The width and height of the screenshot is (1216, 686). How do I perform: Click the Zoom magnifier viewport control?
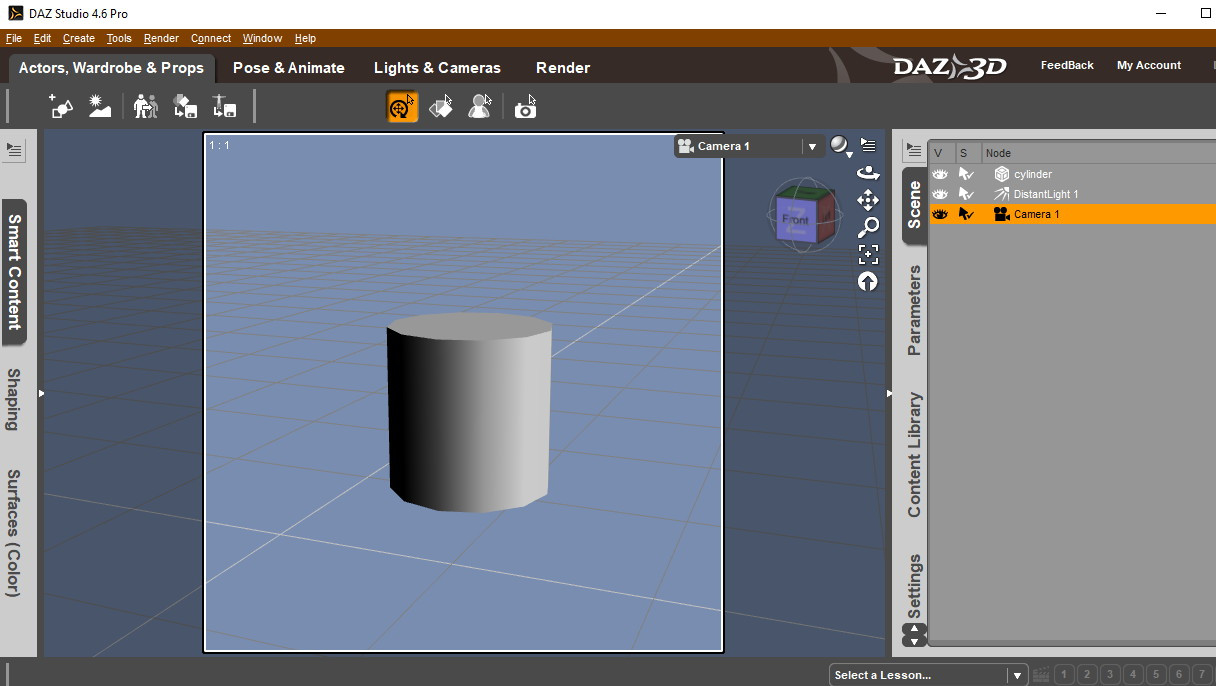[x=868, y=227]
